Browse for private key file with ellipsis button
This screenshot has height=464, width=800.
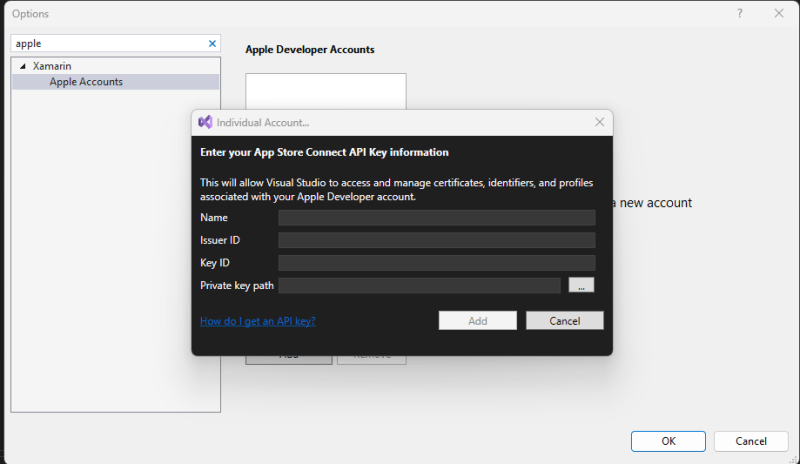click(x=581, y=285)
